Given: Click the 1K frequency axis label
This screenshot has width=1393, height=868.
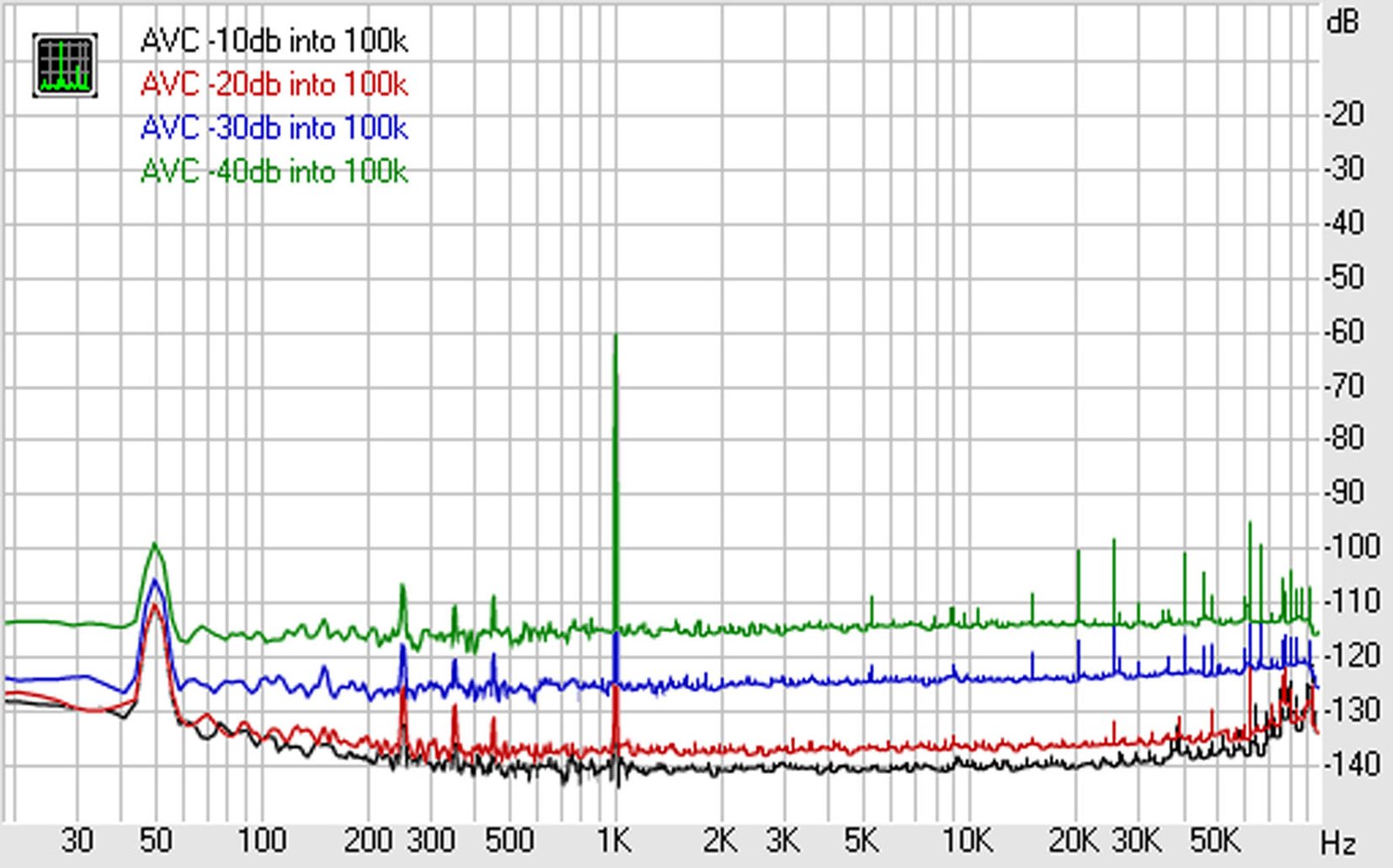Looking at the screenshot, I should 614,841.
